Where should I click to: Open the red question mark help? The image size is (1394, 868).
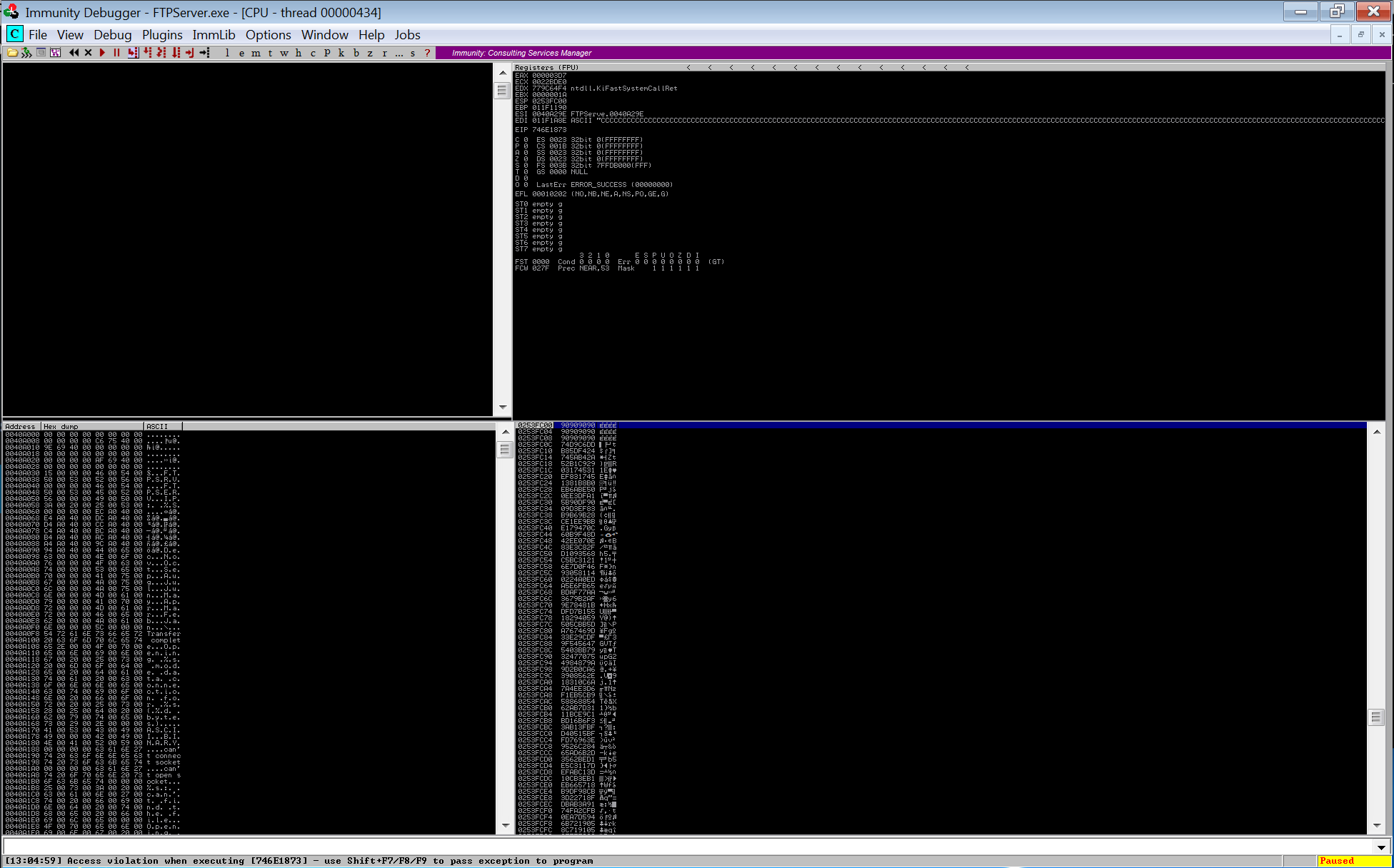click(427, 53)
